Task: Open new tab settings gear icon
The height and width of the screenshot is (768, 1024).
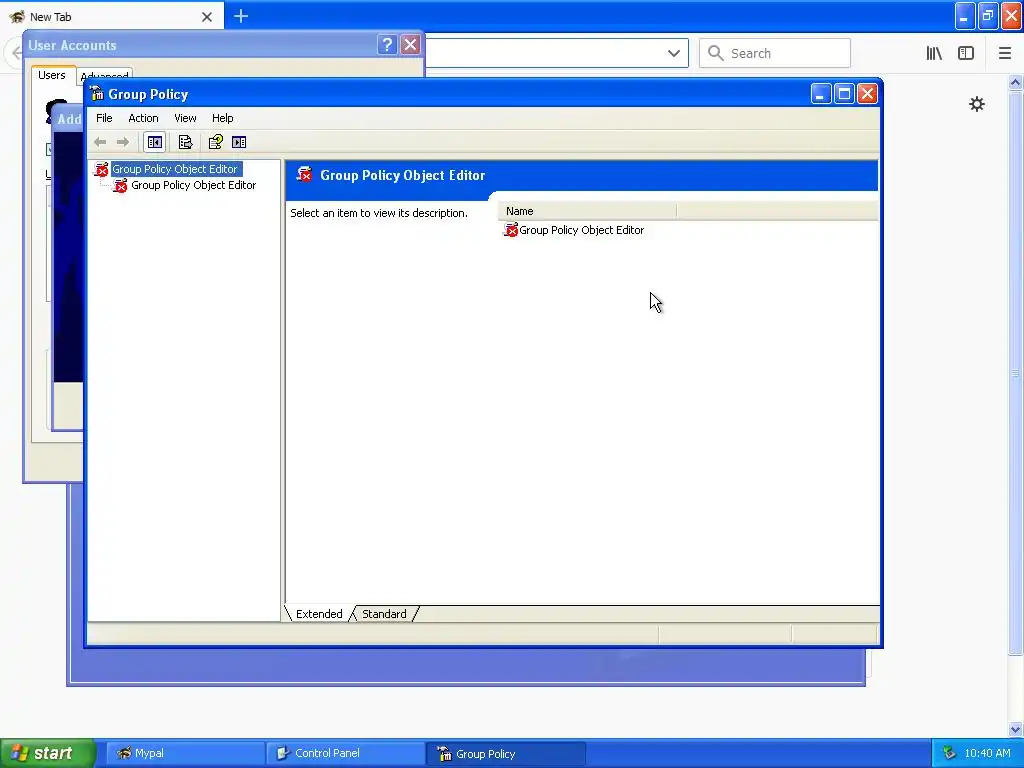Action: [976, 104]
